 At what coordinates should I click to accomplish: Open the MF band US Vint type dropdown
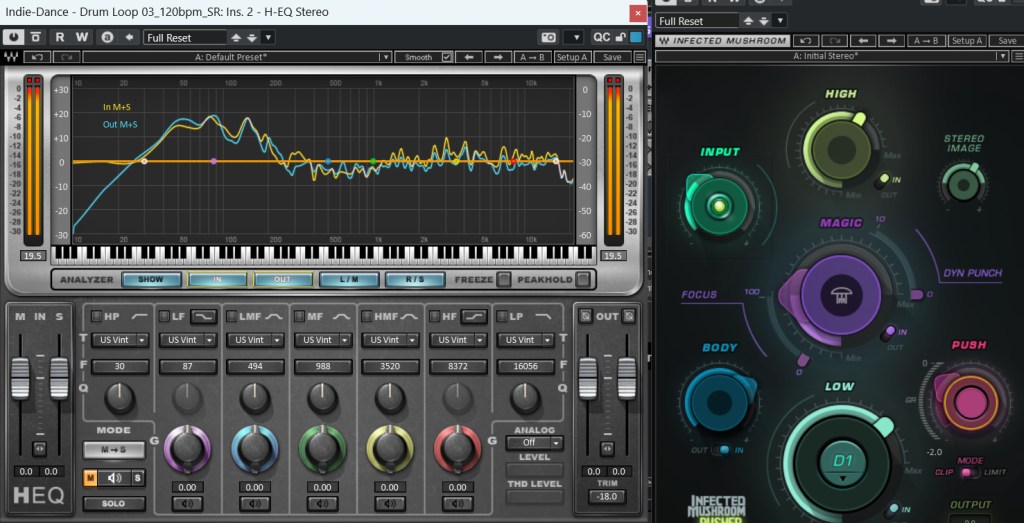point(322,340)
